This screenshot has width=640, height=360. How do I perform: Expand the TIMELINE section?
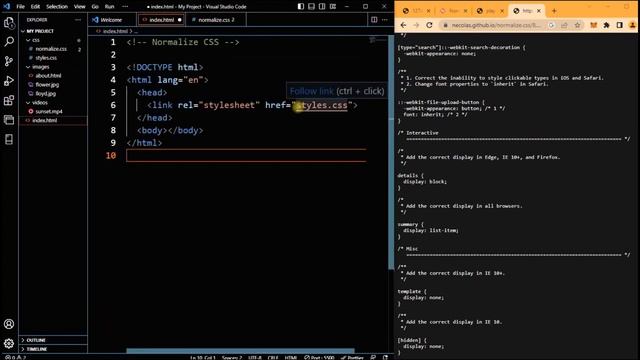coord(53,349)
